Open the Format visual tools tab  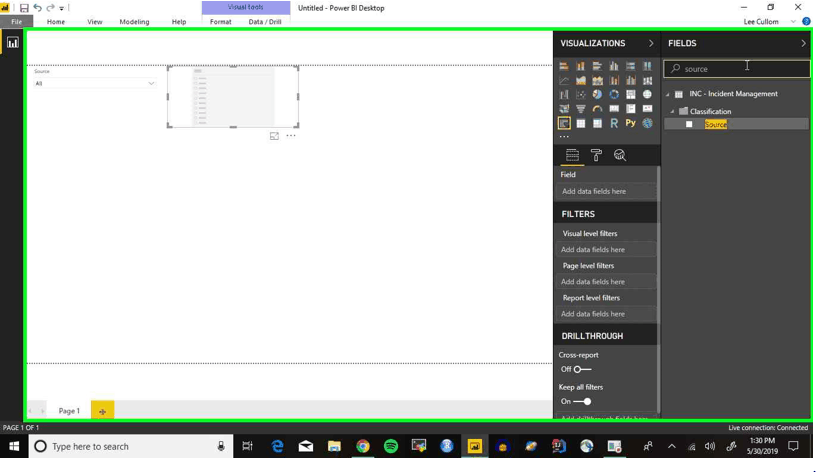coord(221,22)
